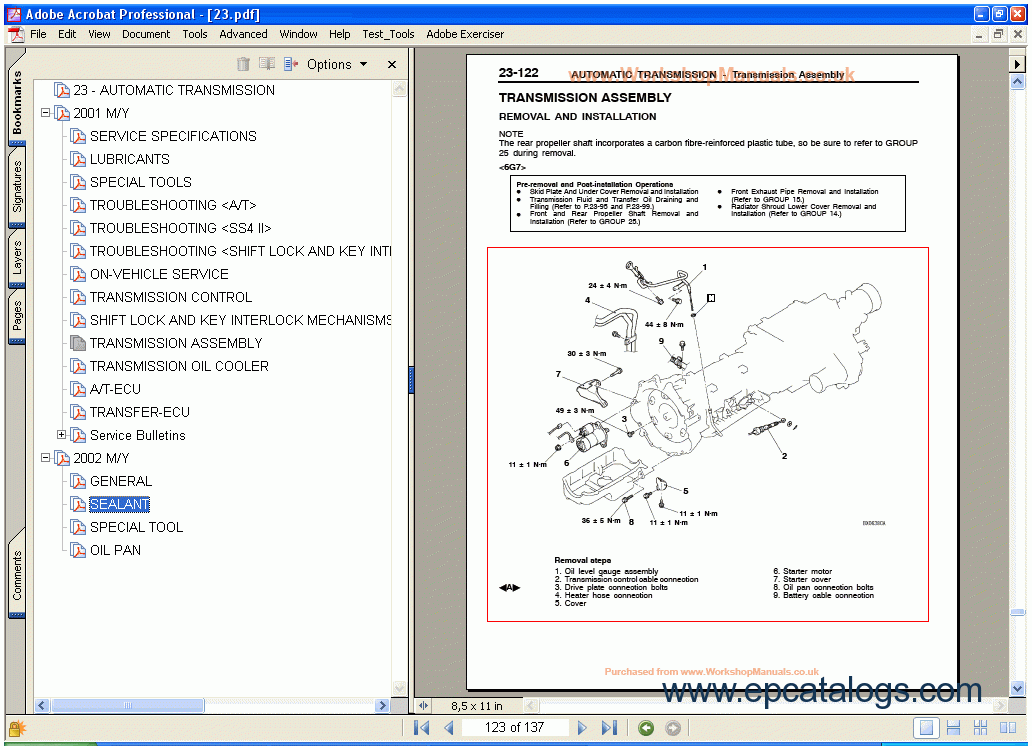The image size is (1032, 746).
Task: Click the document pane scroll-up arrow
Action: pos(1018,82)
